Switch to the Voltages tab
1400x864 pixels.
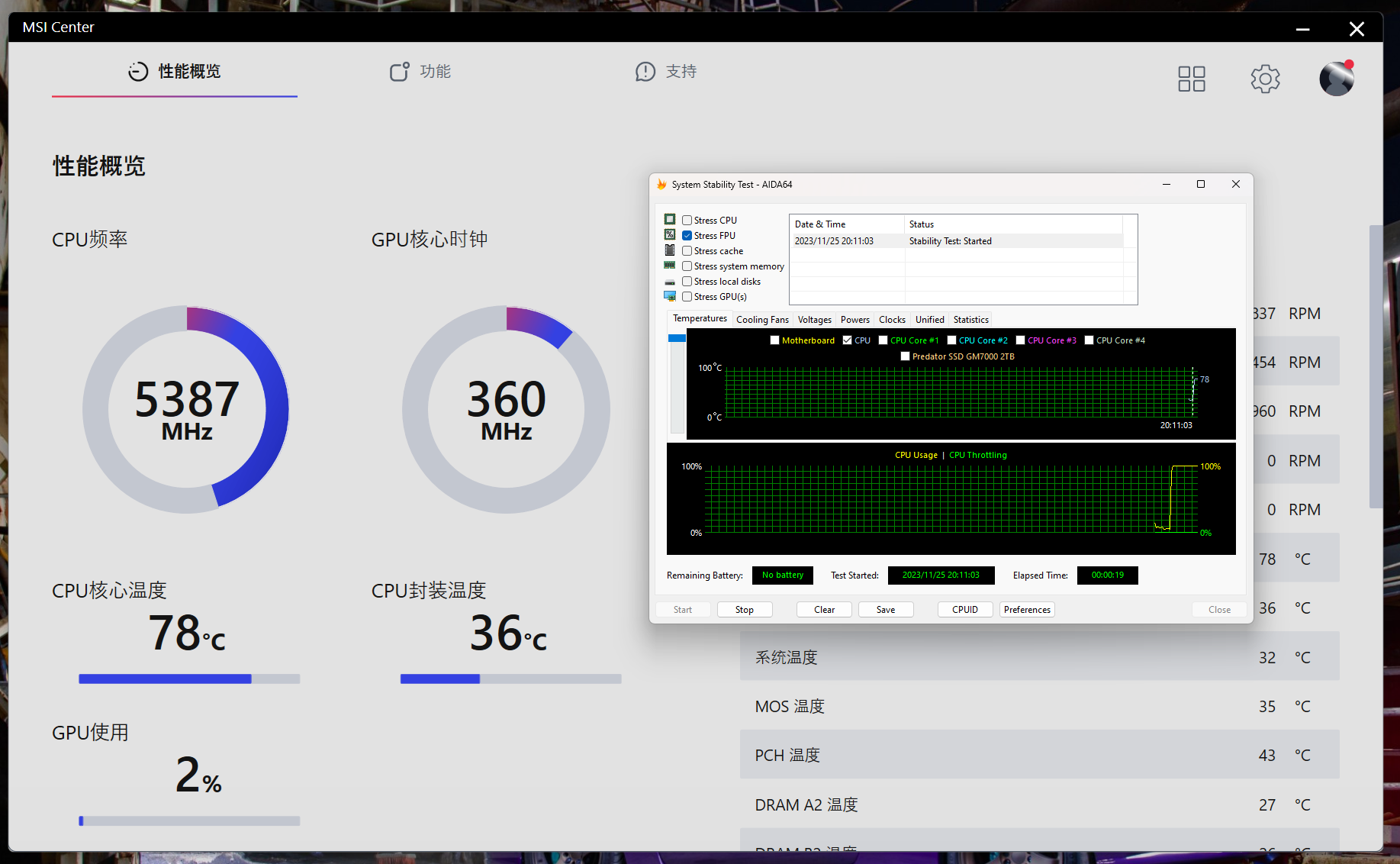click(814, 320)
